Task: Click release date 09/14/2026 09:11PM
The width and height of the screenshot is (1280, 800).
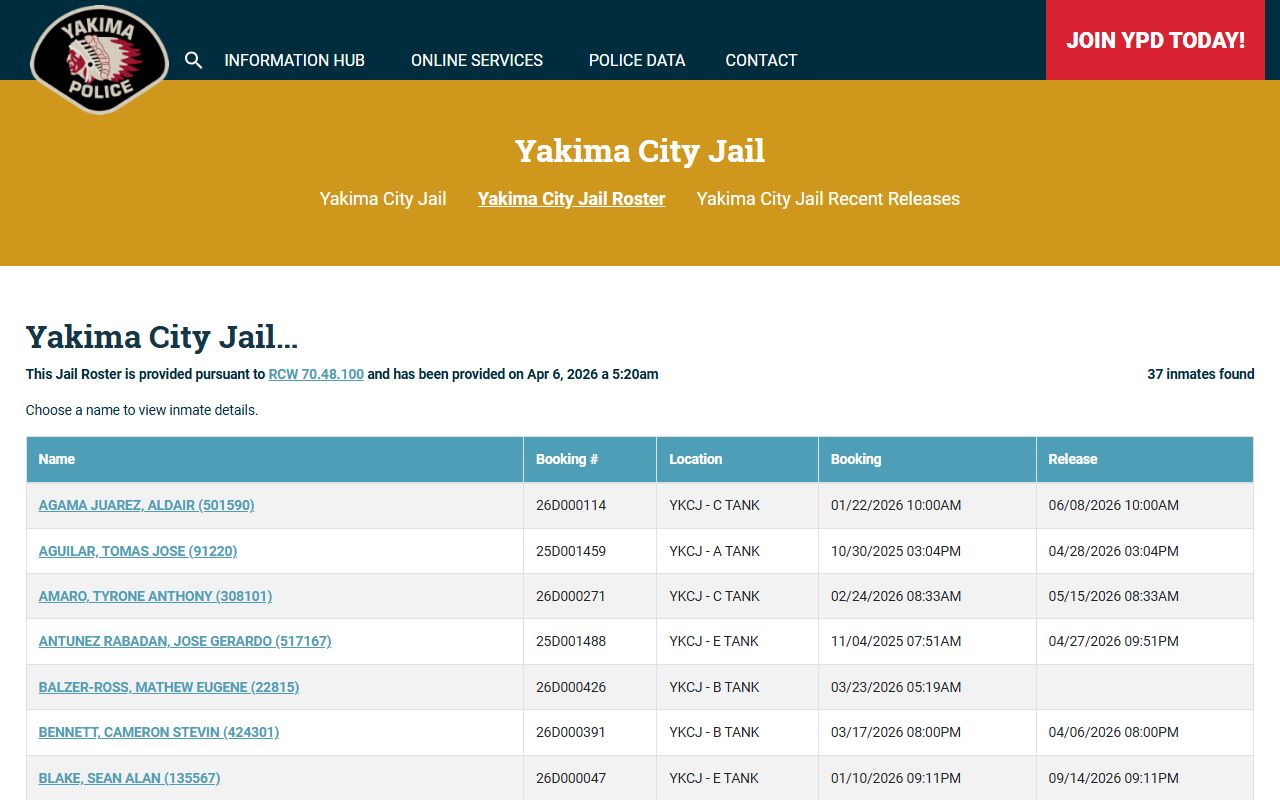Action: coord(1114,778)
